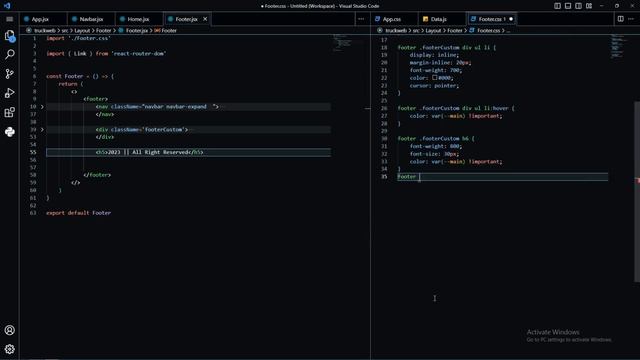Open more actions for right editor group
Screen dimensions: 640x360
click(x=631, y=19)
